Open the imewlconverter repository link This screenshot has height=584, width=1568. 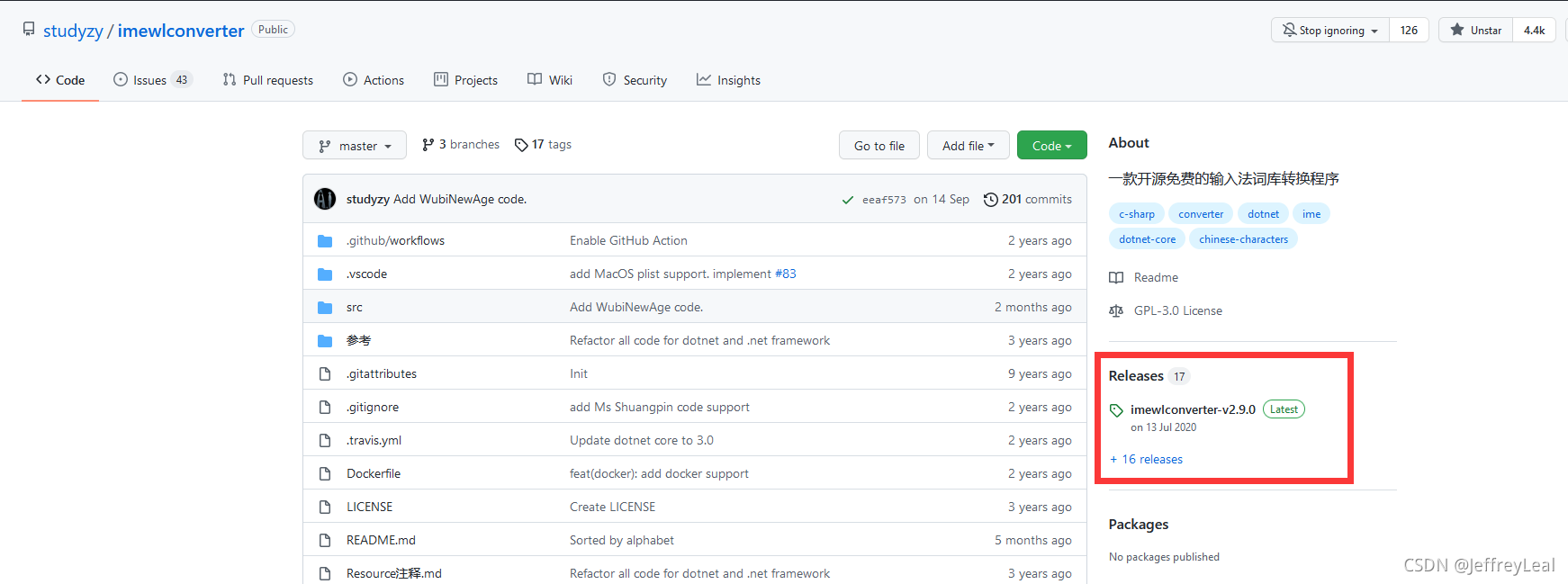click(x=181, y=31)
